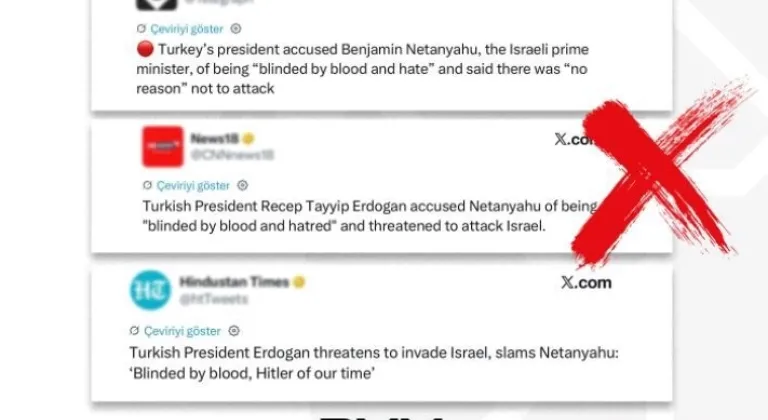The height and width of the screenshot is (420, 768).
Task: Open translation settings gear in News18 tweet
Action: point(242,185)
